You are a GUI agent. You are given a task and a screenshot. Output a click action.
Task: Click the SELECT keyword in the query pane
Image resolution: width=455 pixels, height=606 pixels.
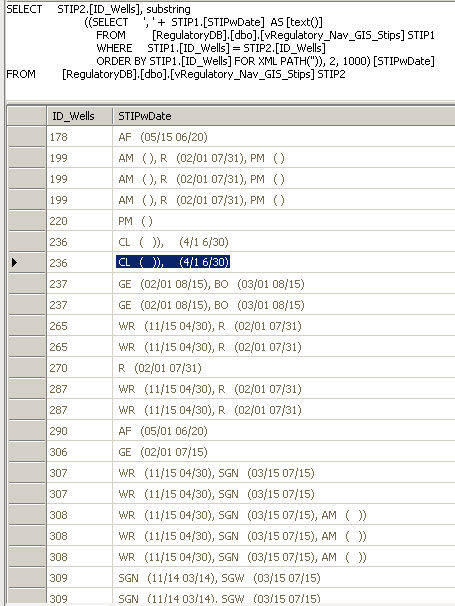[x=24, y=9]
